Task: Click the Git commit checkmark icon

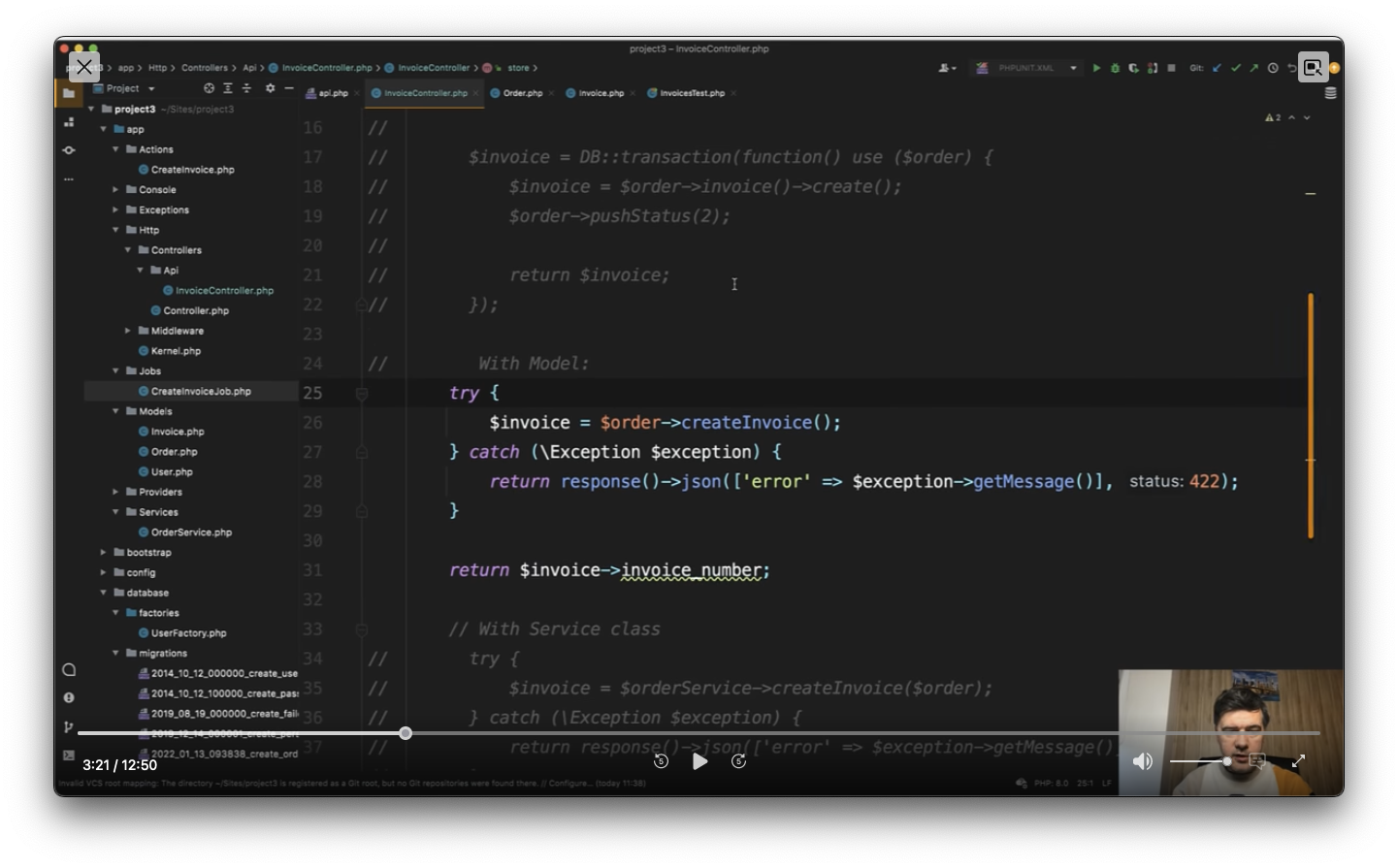Action: (1235, 68)
